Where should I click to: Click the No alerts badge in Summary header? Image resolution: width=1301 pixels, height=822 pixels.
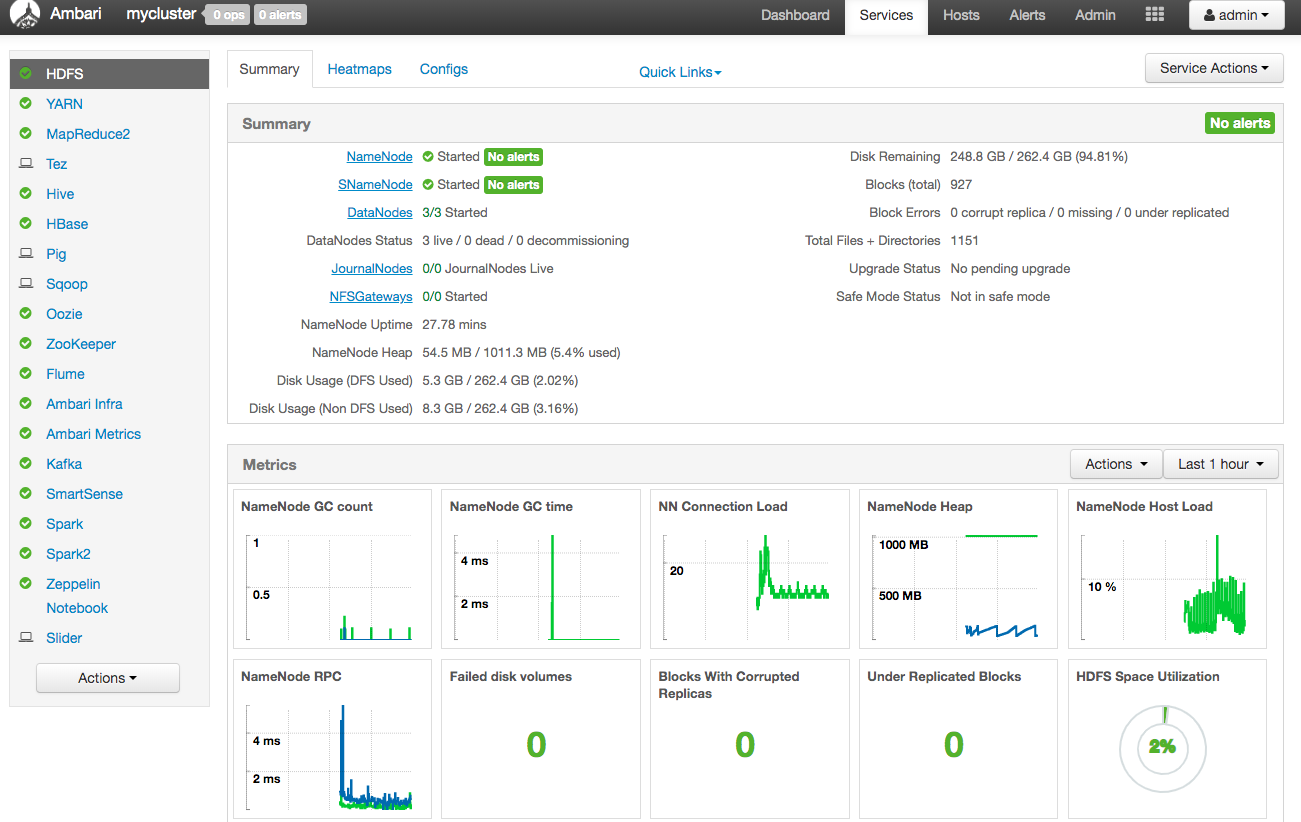[1240, 123]
